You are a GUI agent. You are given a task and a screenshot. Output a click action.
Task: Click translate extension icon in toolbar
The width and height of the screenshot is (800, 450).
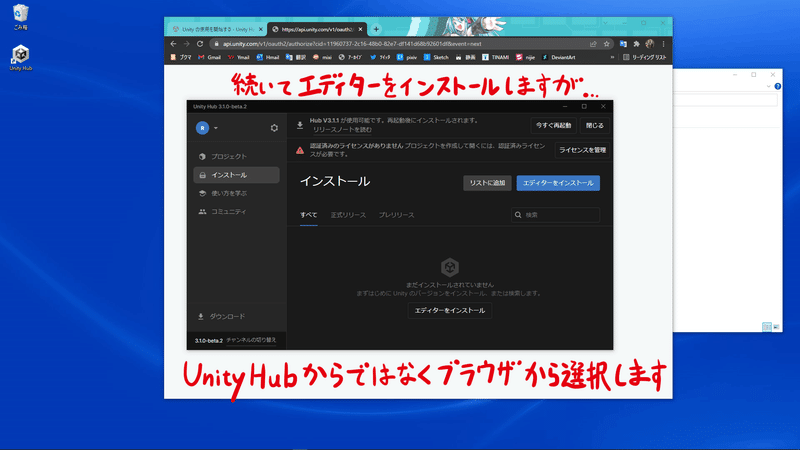tap(623, 44)
